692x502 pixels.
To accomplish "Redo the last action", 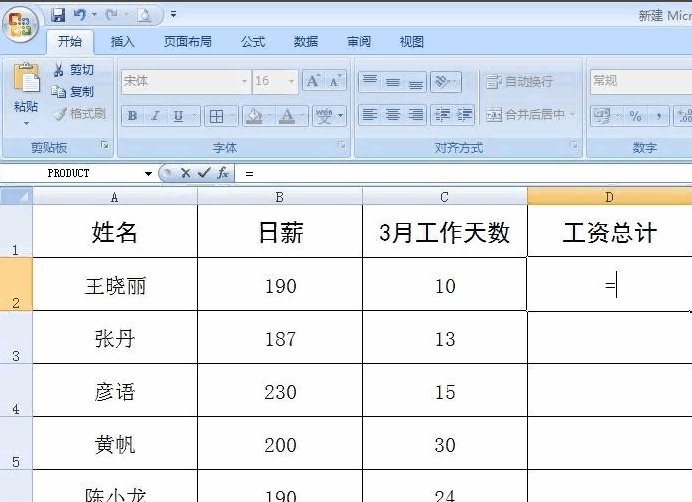I will (x=112, y=15).
